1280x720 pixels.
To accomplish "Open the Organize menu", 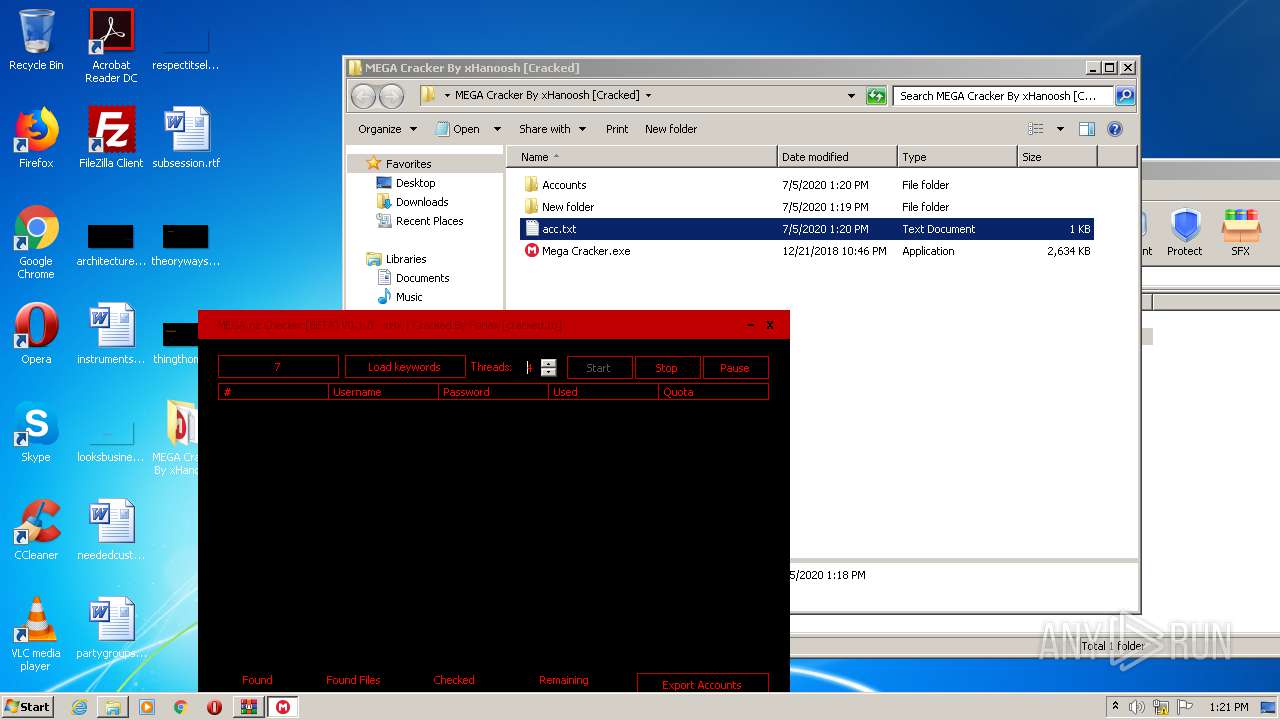I will pyautogui.click(x=387, y=129).
